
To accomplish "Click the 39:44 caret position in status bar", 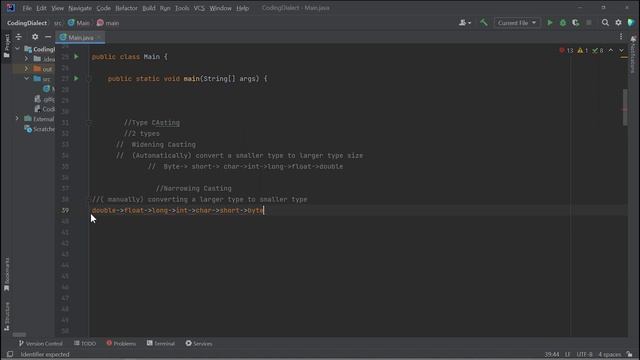I will pos(552,354).
